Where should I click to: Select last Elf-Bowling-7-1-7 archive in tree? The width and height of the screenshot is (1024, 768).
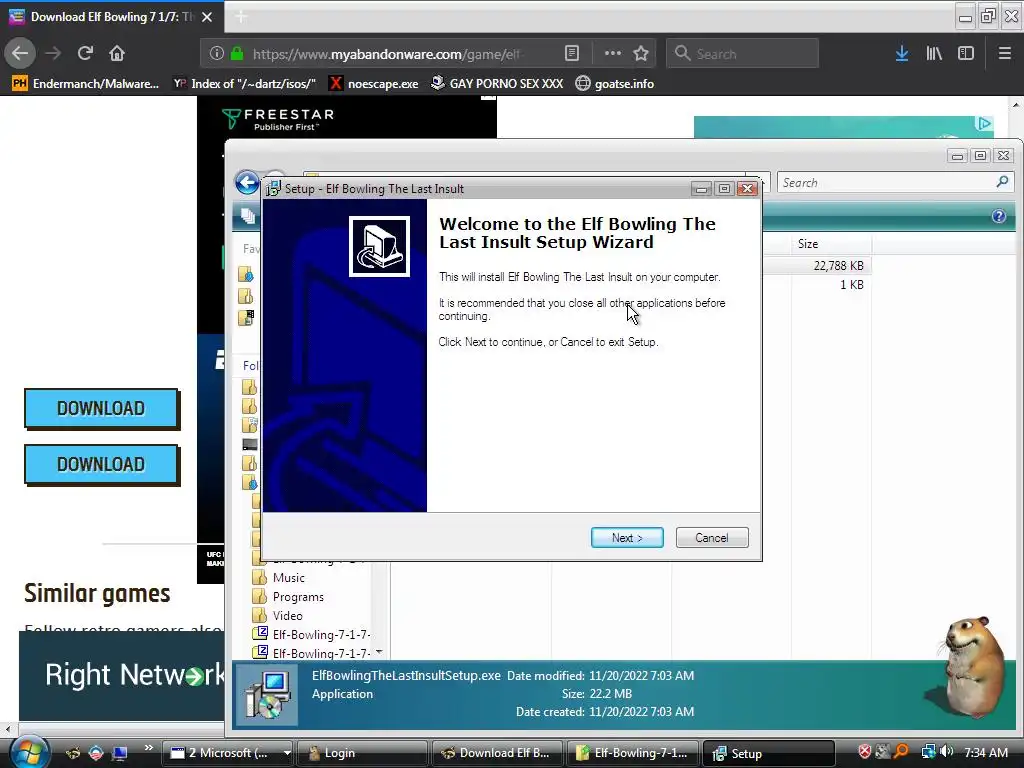coord(312,653)
